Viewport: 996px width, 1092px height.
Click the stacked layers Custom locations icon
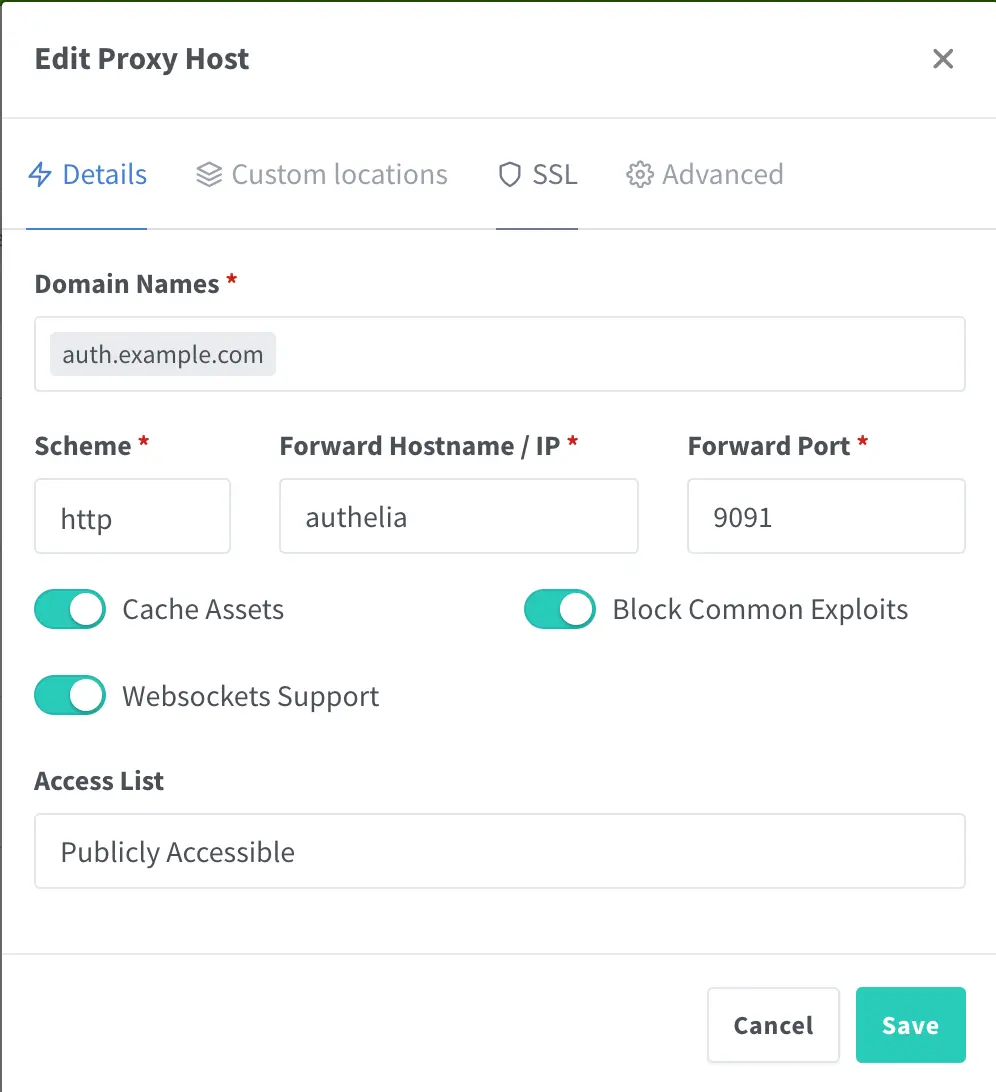(x=208, y=175)
